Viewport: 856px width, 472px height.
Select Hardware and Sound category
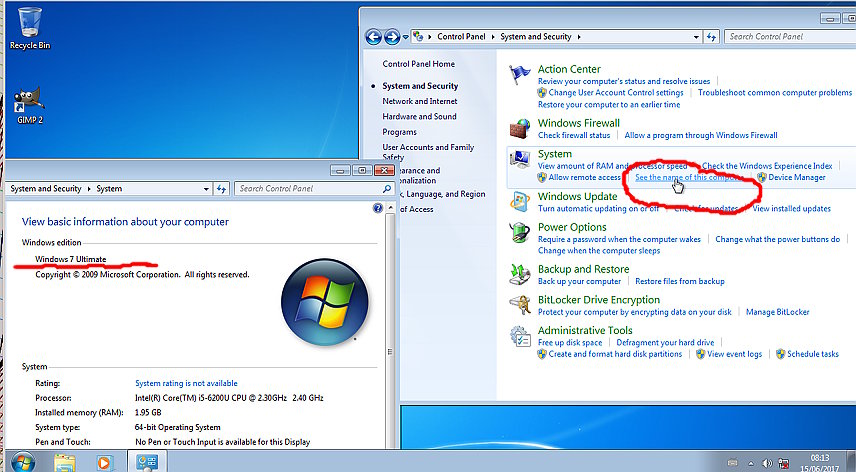(x=419, y=116)
